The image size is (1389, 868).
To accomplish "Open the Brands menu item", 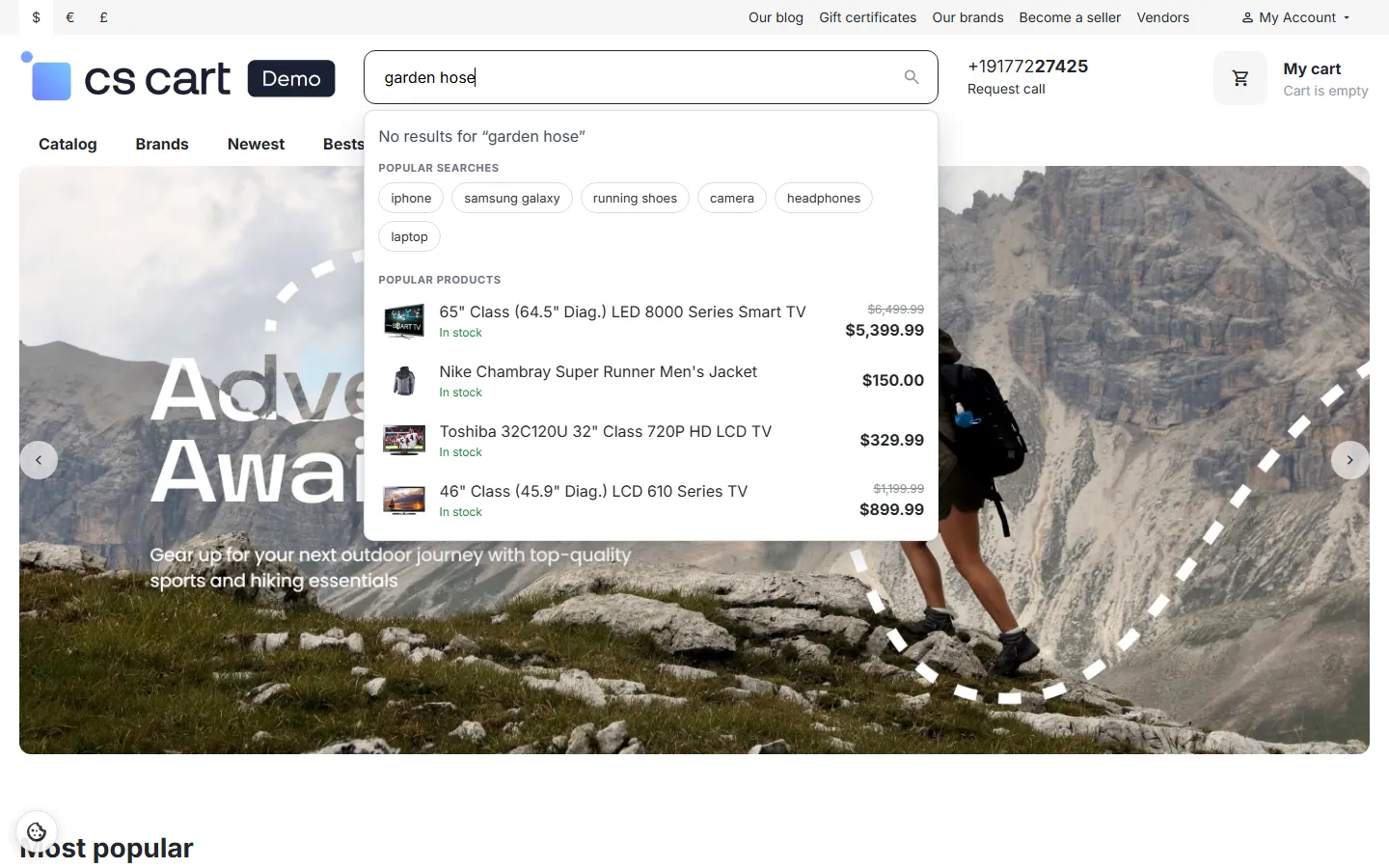I will click(x=162, y=144).
